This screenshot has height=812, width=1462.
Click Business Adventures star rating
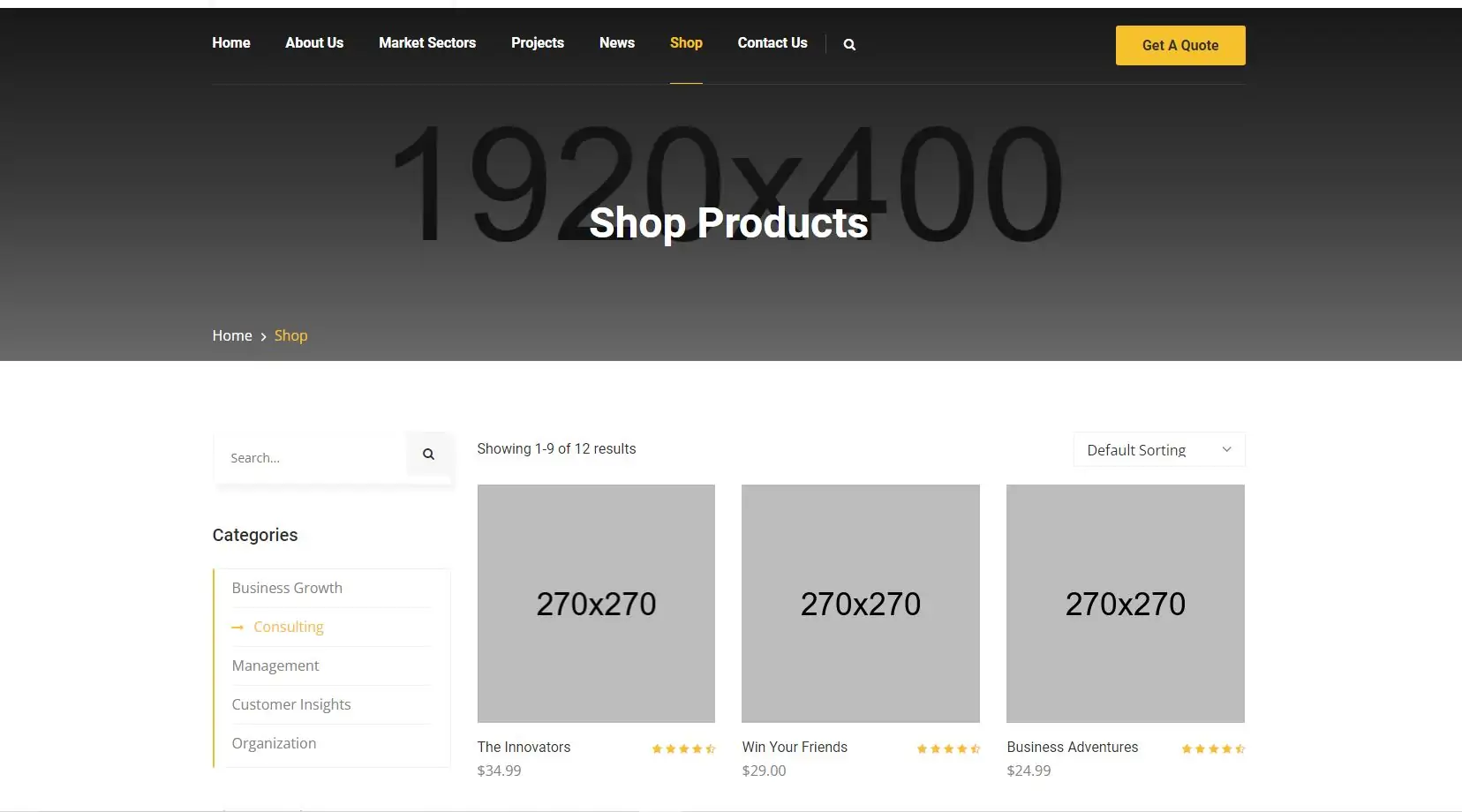[x=1213, y=748]
